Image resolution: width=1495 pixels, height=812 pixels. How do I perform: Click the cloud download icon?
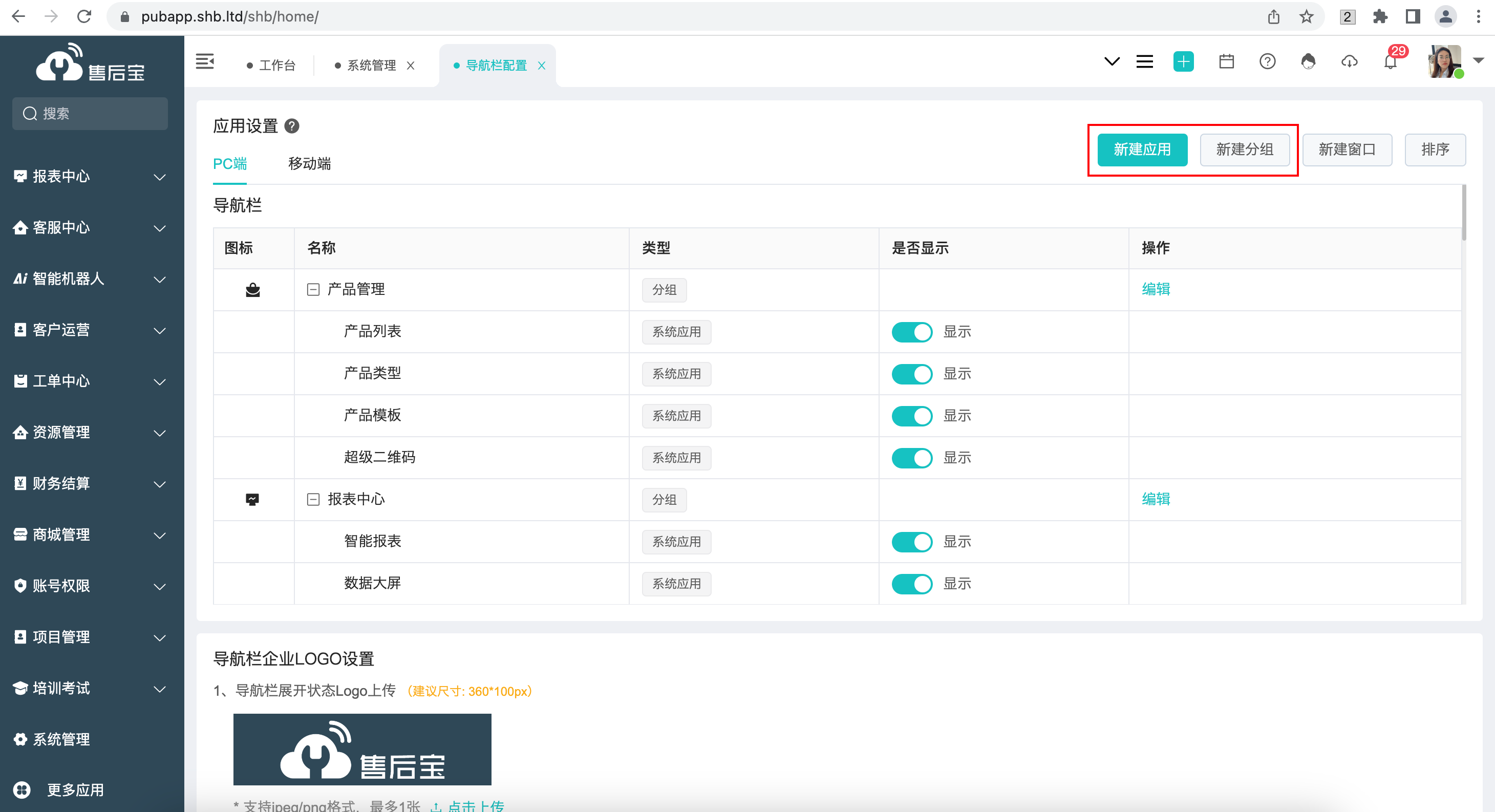[1349, 61]
